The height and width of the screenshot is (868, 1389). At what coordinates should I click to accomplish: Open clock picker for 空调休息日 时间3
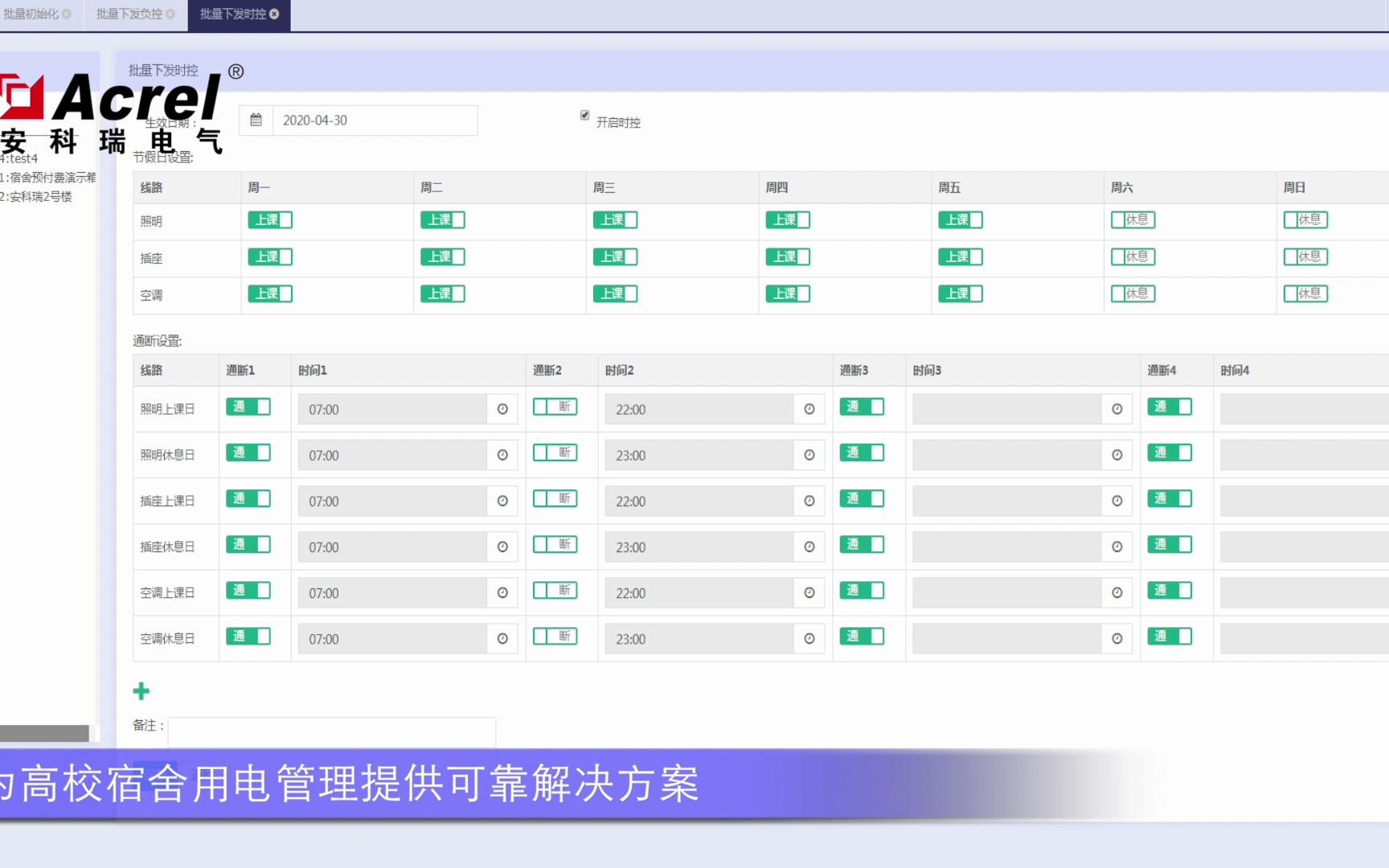click(x=1117, y=638)
